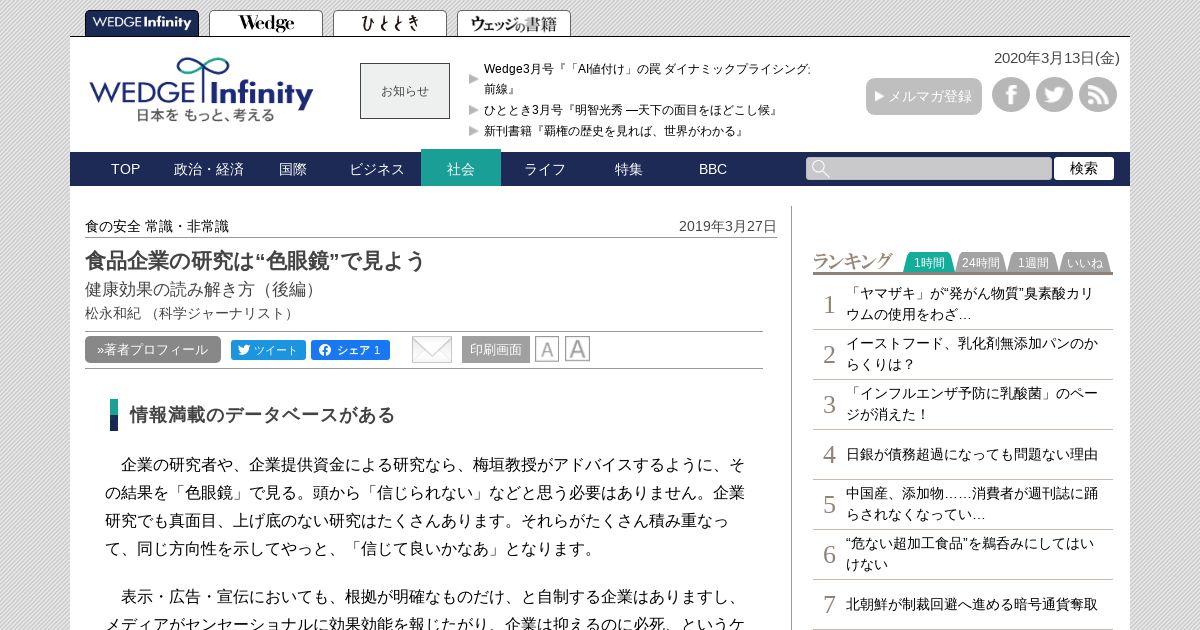Open ranking 1 ヤマザキ 臭素酸カリウム article

point(970,304)
